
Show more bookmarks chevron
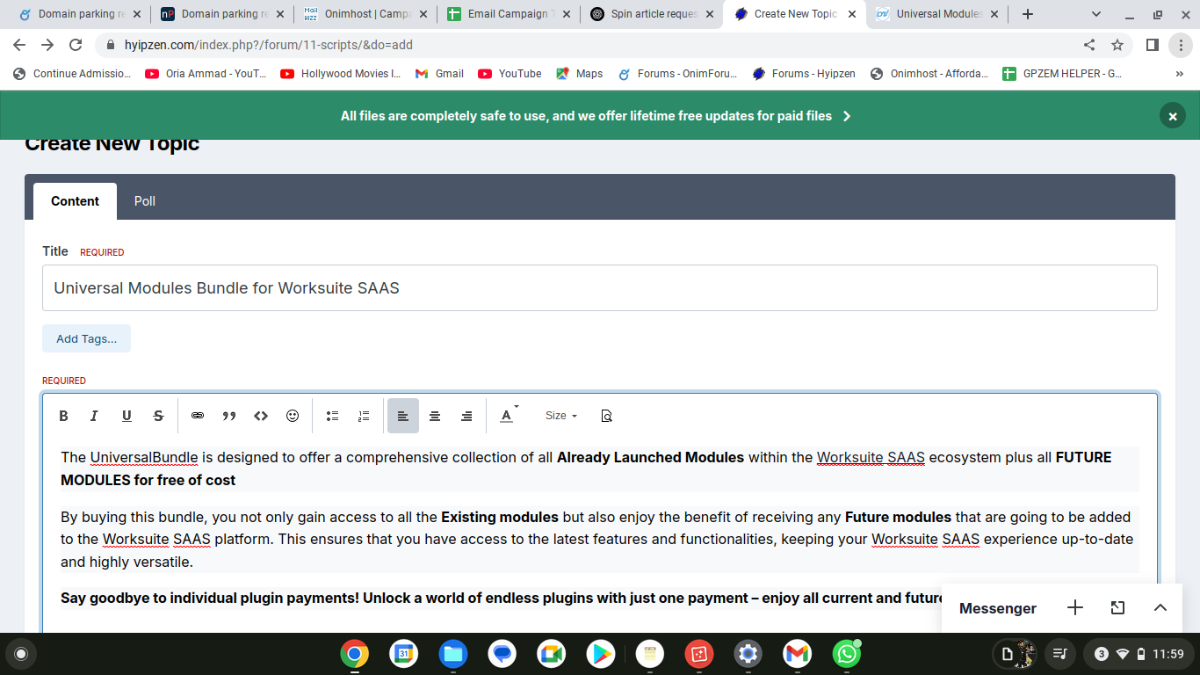(1179, 73)
